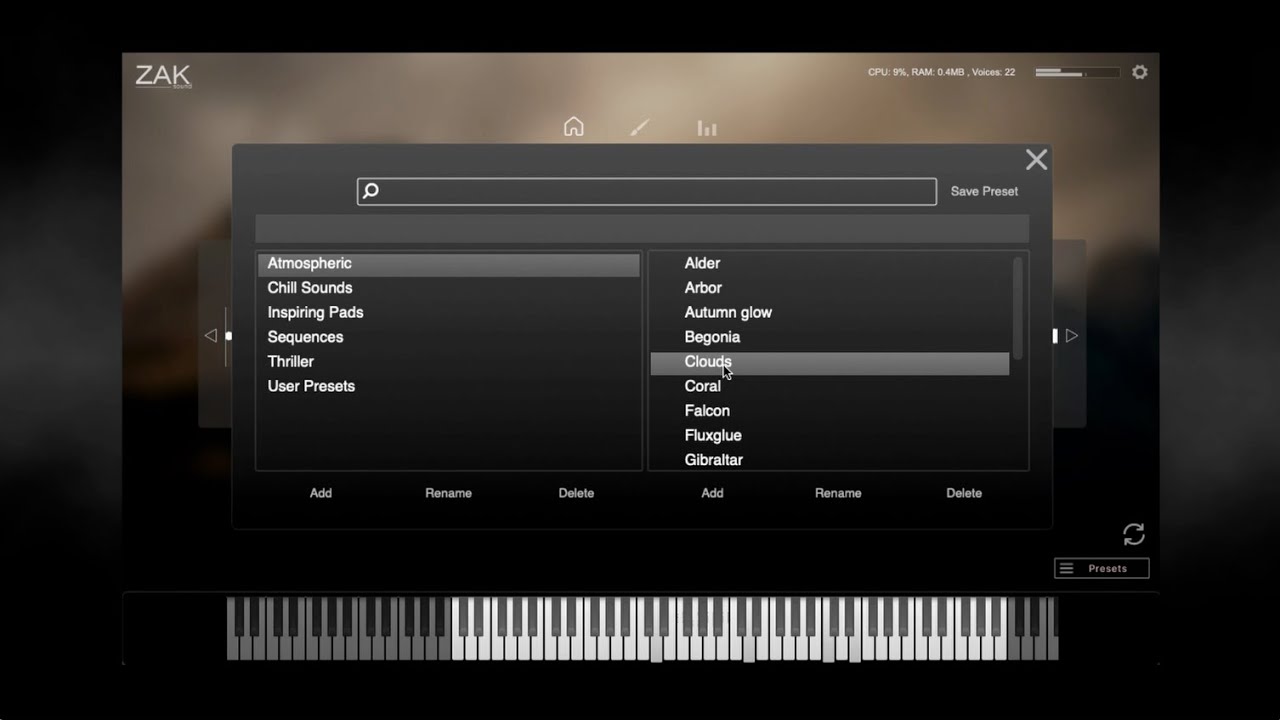Image resolution: width=1280 pixels, height=720 pixels.
Task: Select the Thriller category
Action: [448, 362]
